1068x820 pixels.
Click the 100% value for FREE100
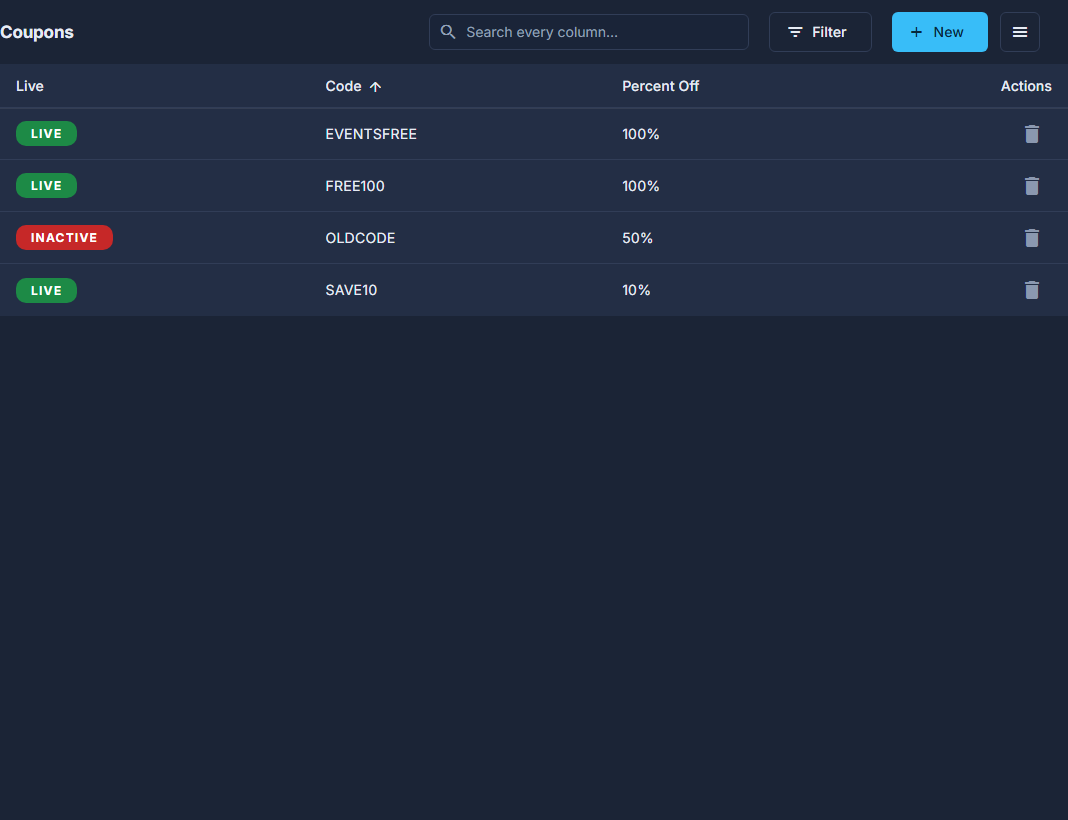point(640,186)
